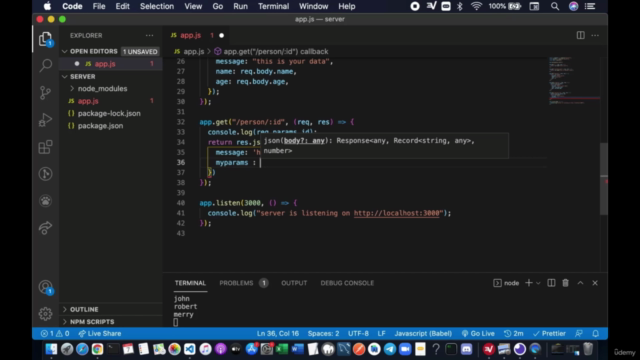The height and width of the screenshot is (360, 640).
Task: Switch to the Debug Console tab
Action: tap(347, 283)
